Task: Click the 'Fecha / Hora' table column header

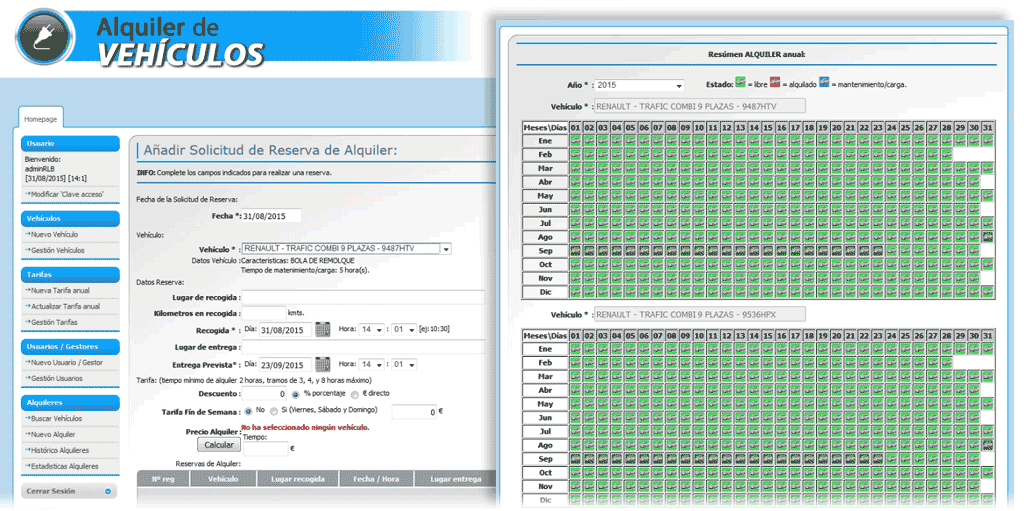Action: pyautogui.click(x=376, y=479)
